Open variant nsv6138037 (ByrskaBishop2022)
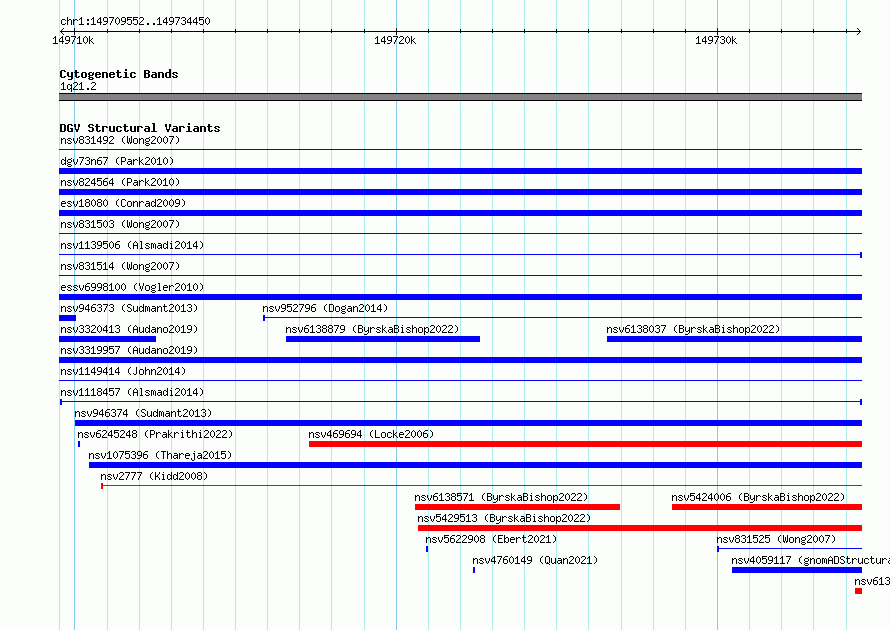 693,329
